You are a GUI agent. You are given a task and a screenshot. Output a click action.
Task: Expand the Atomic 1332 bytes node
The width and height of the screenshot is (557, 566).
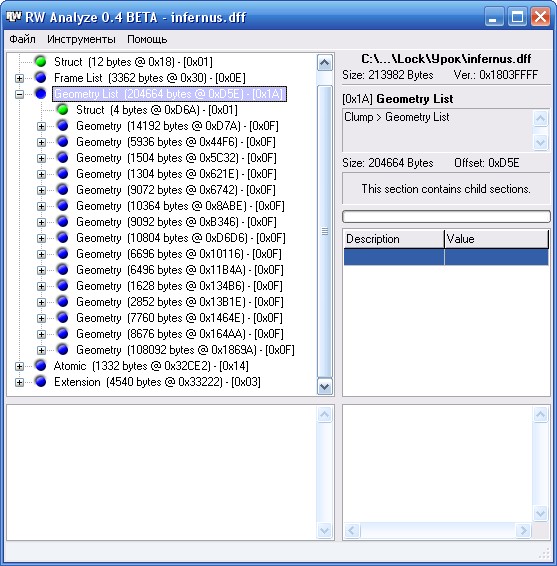[19, 366]
